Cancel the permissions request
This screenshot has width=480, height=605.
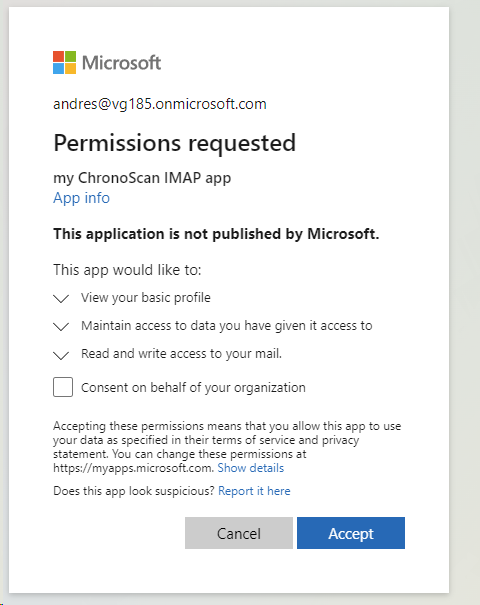(239, 533)
